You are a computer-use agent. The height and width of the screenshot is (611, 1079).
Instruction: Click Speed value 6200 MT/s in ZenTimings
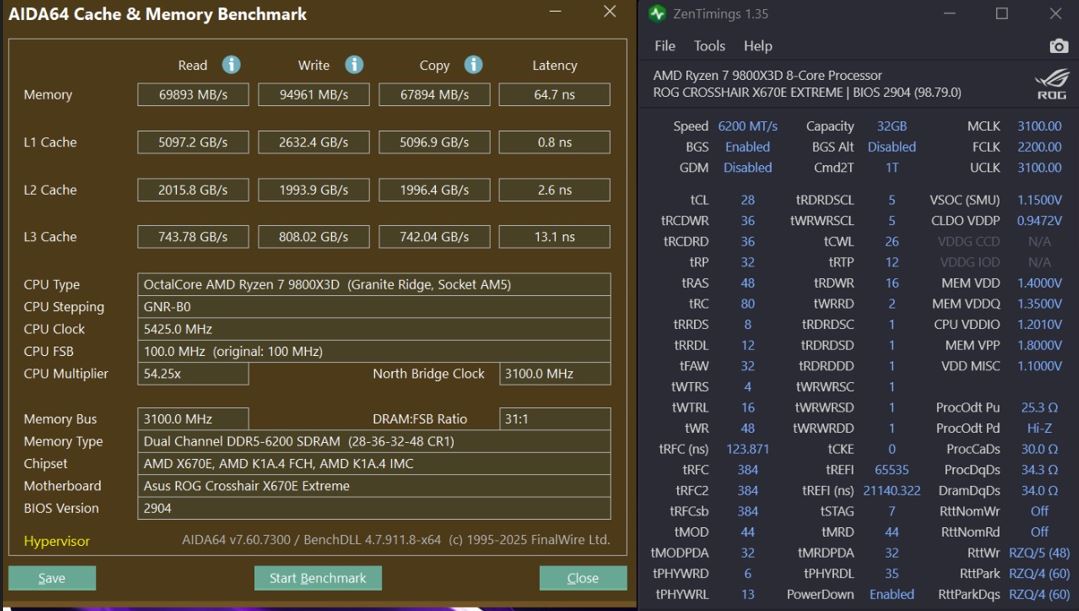point(747,126)
